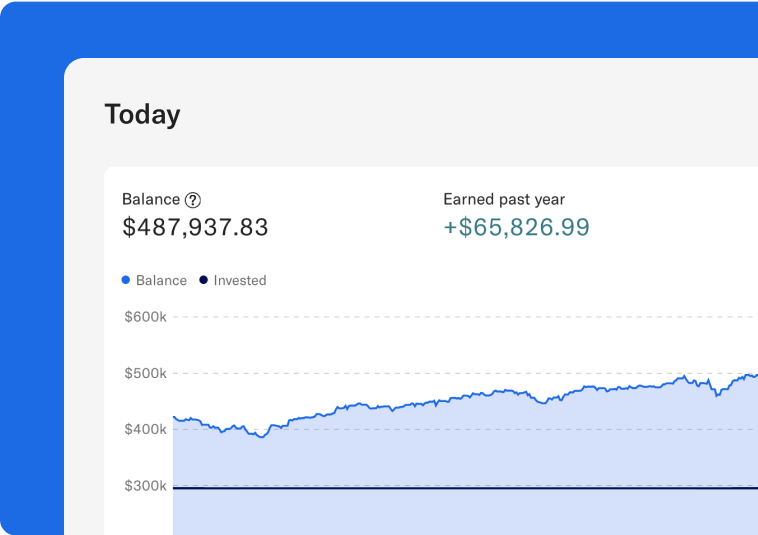Toggle the Balance series legend label
The width and height of the screenshot is (758, 535).
pyautogui.click(x=161, y=281)
